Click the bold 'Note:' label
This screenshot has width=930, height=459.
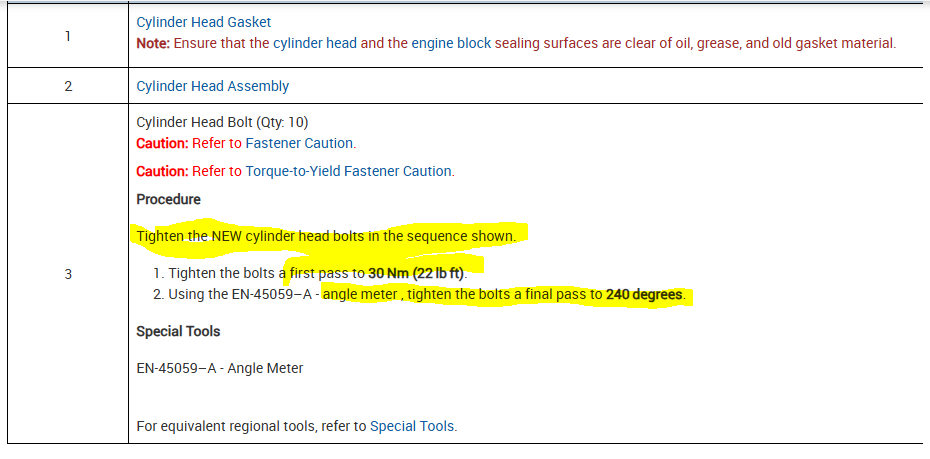[154, 43]
